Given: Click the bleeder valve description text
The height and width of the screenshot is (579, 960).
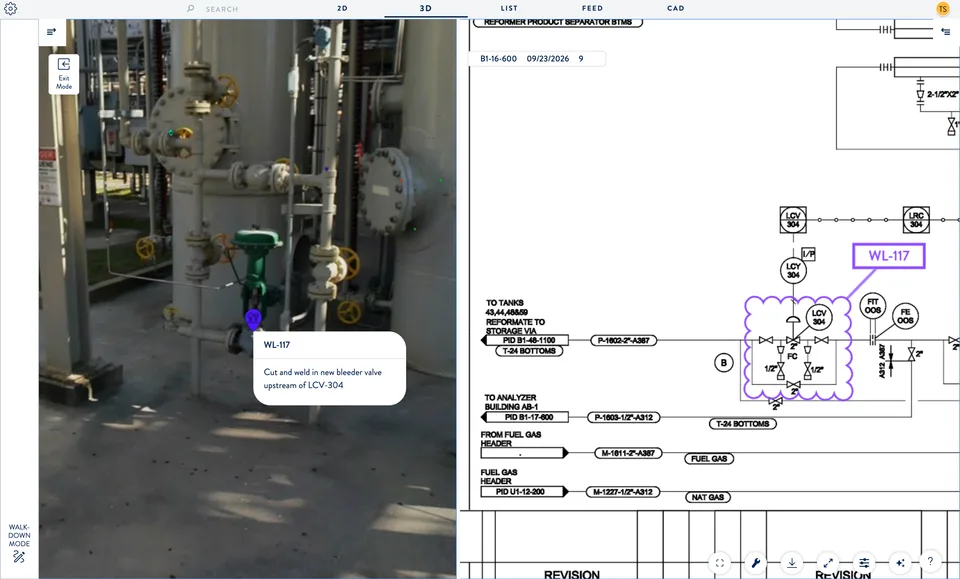Looking at the screenshot, I should tap(323, 378).
